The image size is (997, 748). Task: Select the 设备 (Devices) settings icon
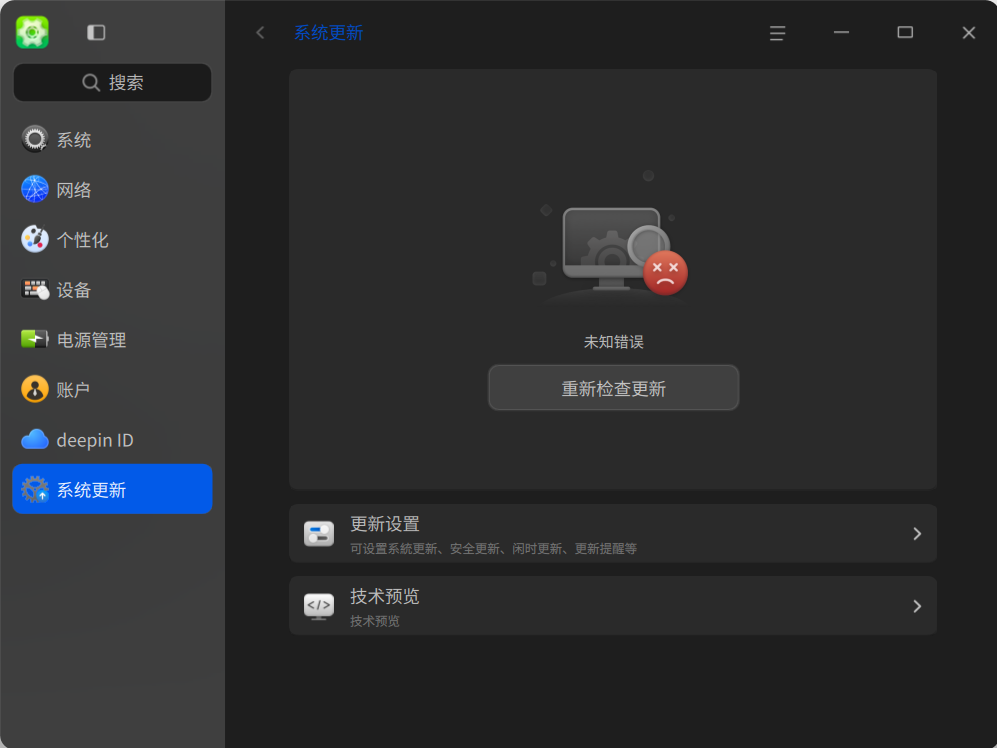point(34,289)
